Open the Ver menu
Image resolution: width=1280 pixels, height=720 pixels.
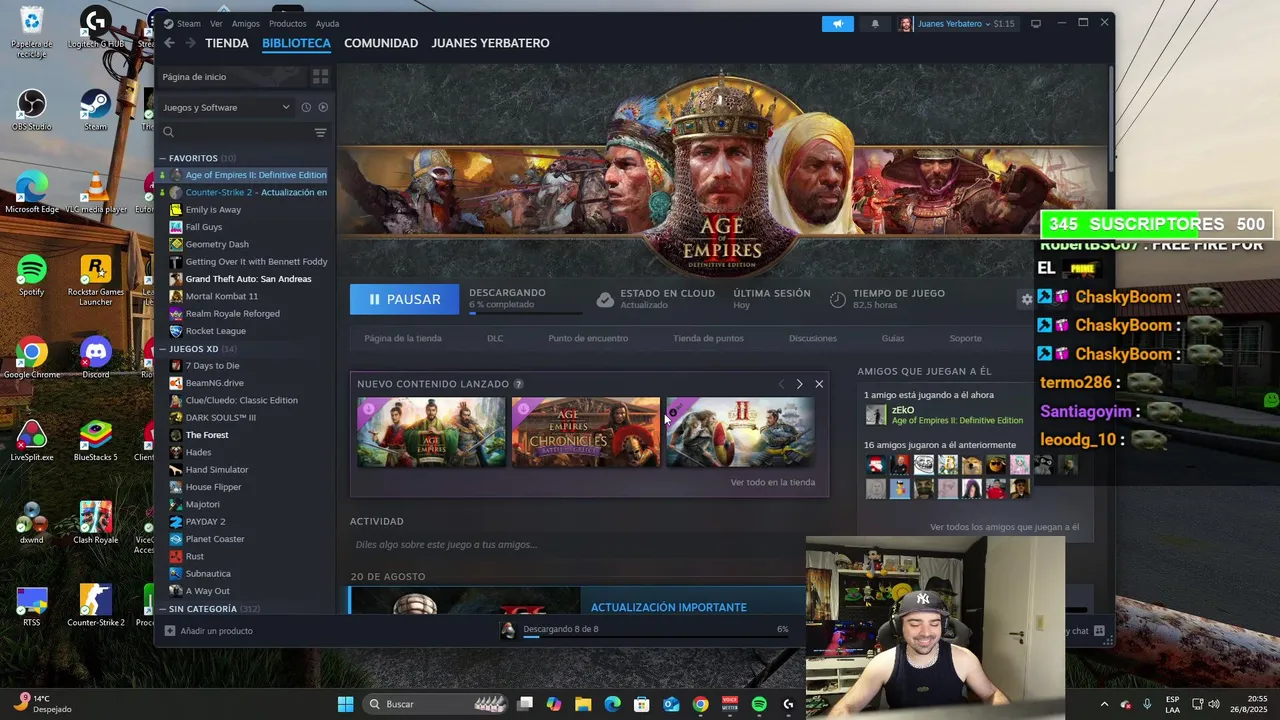[216, 24]
